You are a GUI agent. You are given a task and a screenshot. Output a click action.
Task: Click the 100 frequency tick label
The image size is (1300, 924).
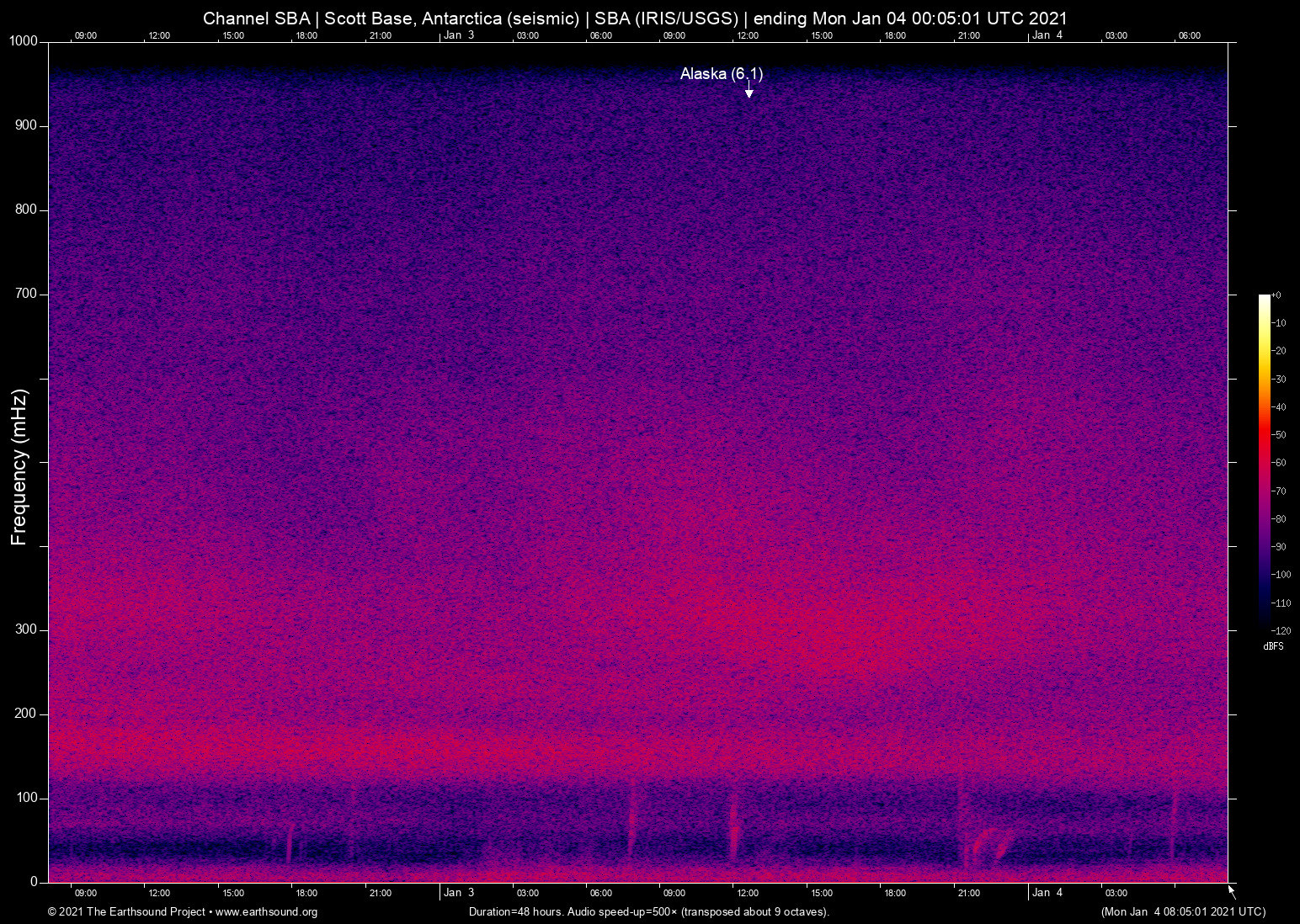coord(26,798)
